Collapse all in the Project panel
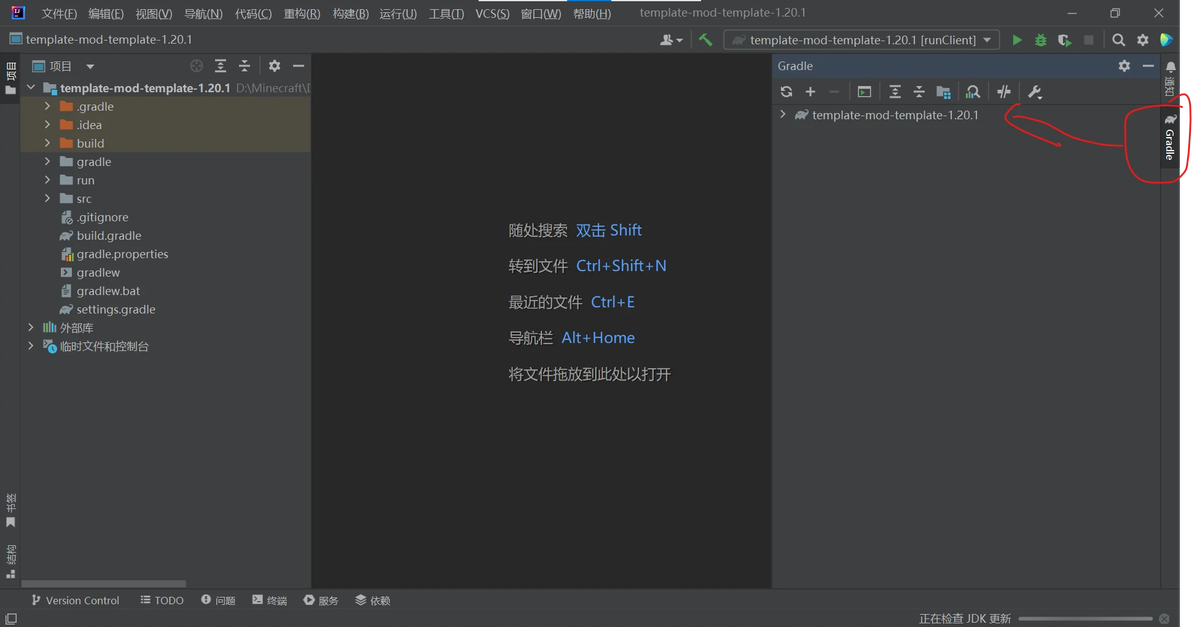The height and width of the screenshot is (627, 1192). [x=244, y=66]
